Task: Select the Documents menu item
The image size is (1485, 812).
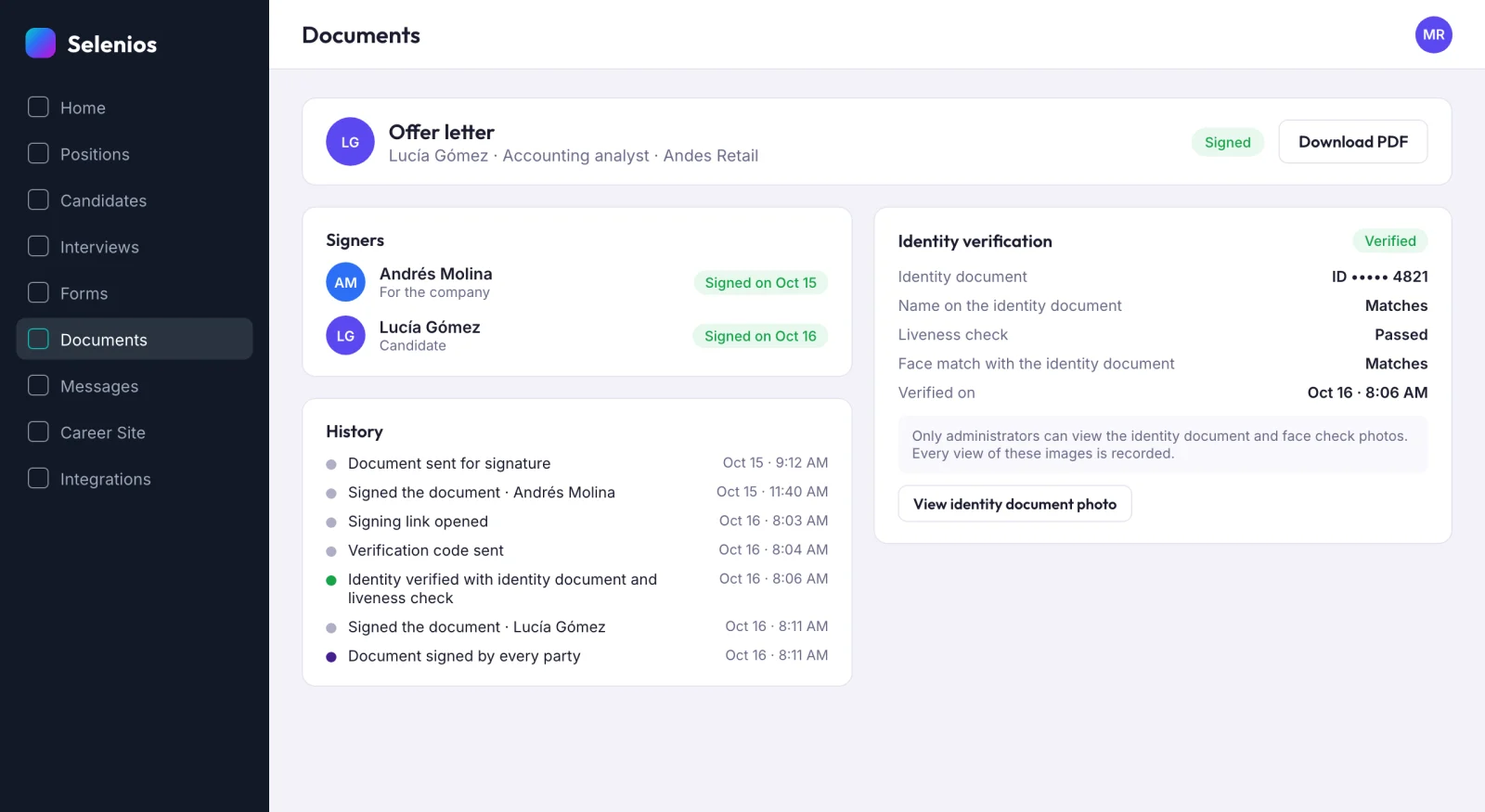Action: 135,340
